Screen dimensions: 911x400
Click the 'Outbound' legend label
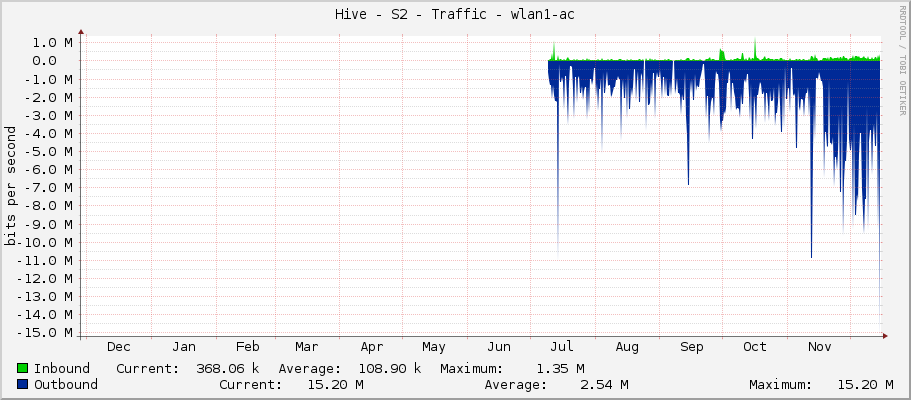tap(66, 384)
